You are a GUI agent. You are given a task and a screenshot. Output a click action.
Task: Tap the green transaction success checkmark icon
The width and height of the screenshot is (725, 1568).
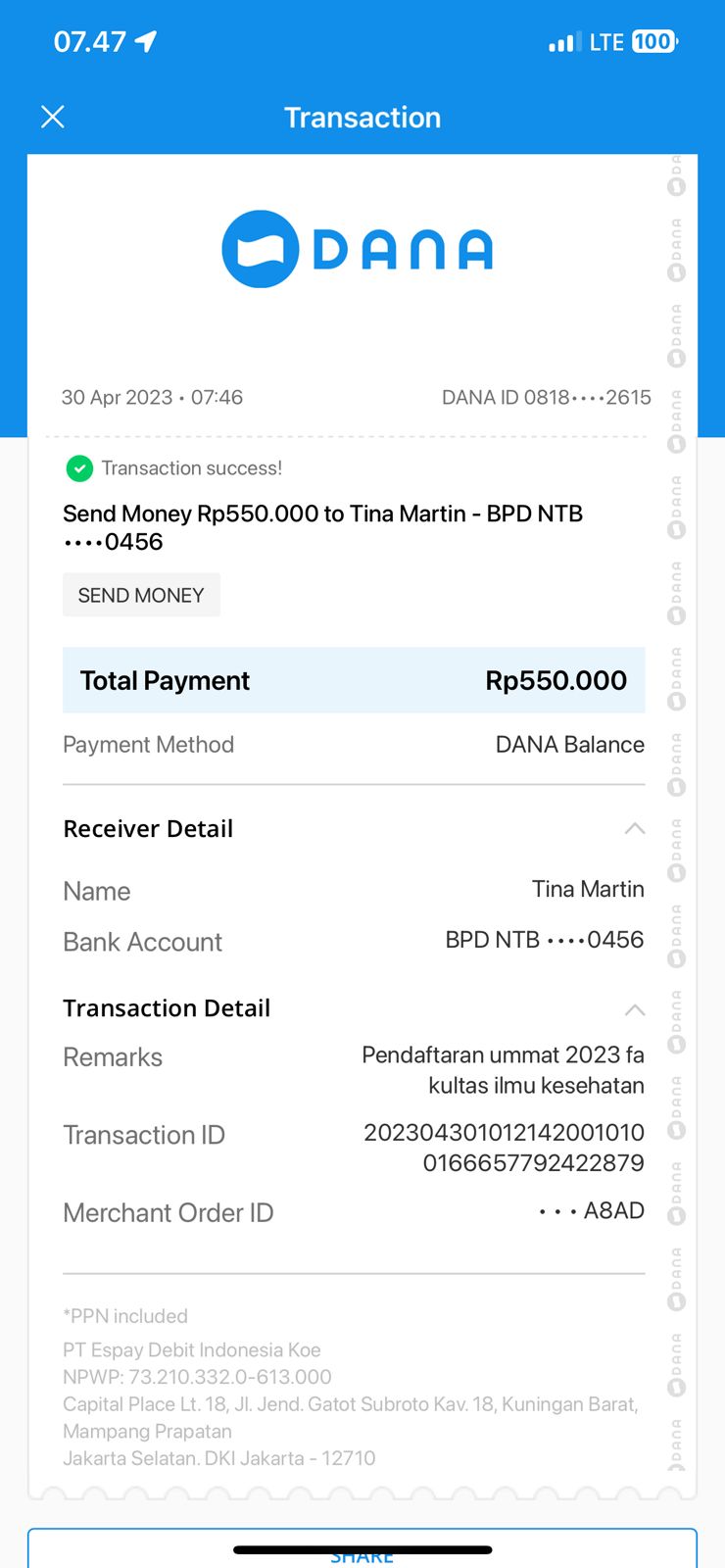coord(79,468)
